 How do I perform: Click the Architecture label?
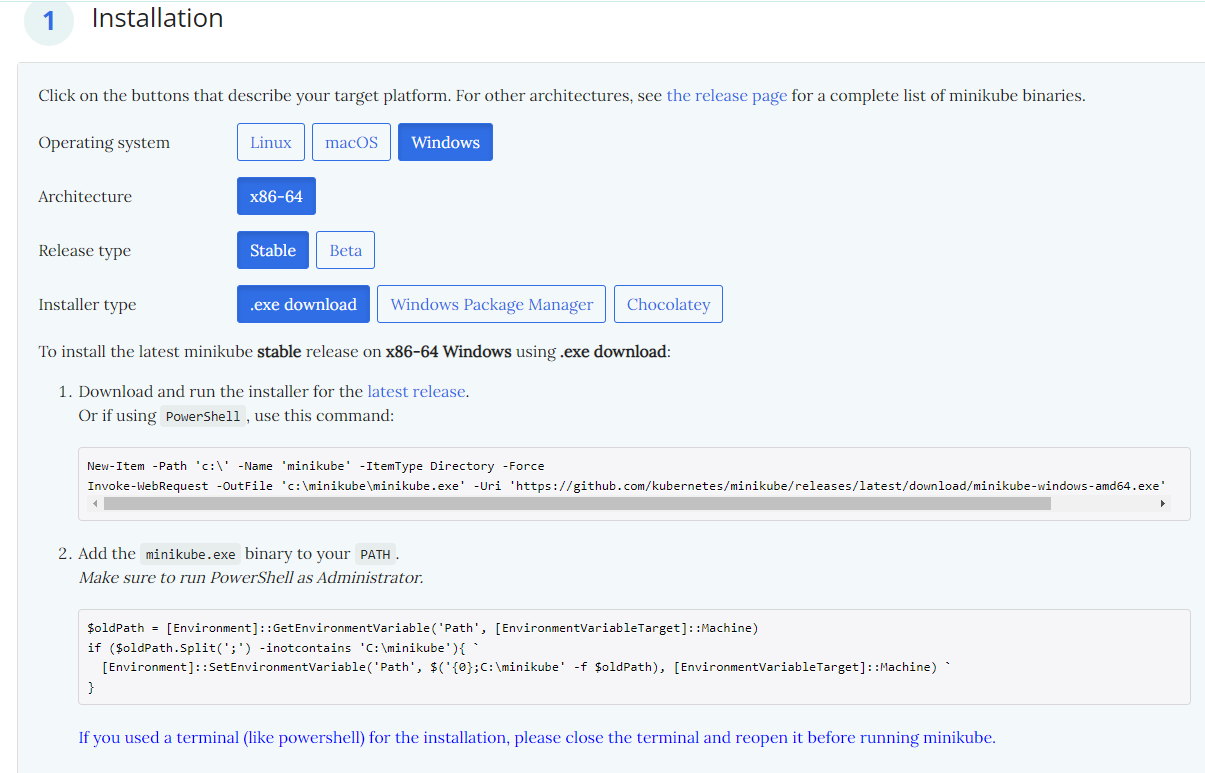pos(85,196)
